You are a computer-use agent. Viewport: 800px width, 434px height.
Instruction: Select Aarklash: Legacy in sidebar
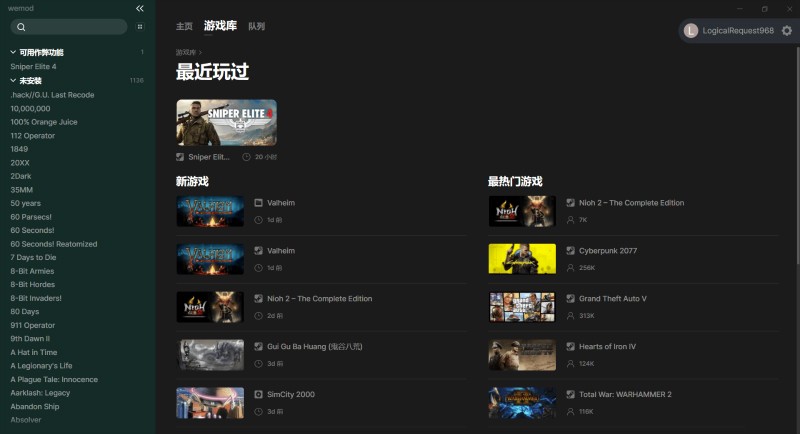[x=40, y=393]
